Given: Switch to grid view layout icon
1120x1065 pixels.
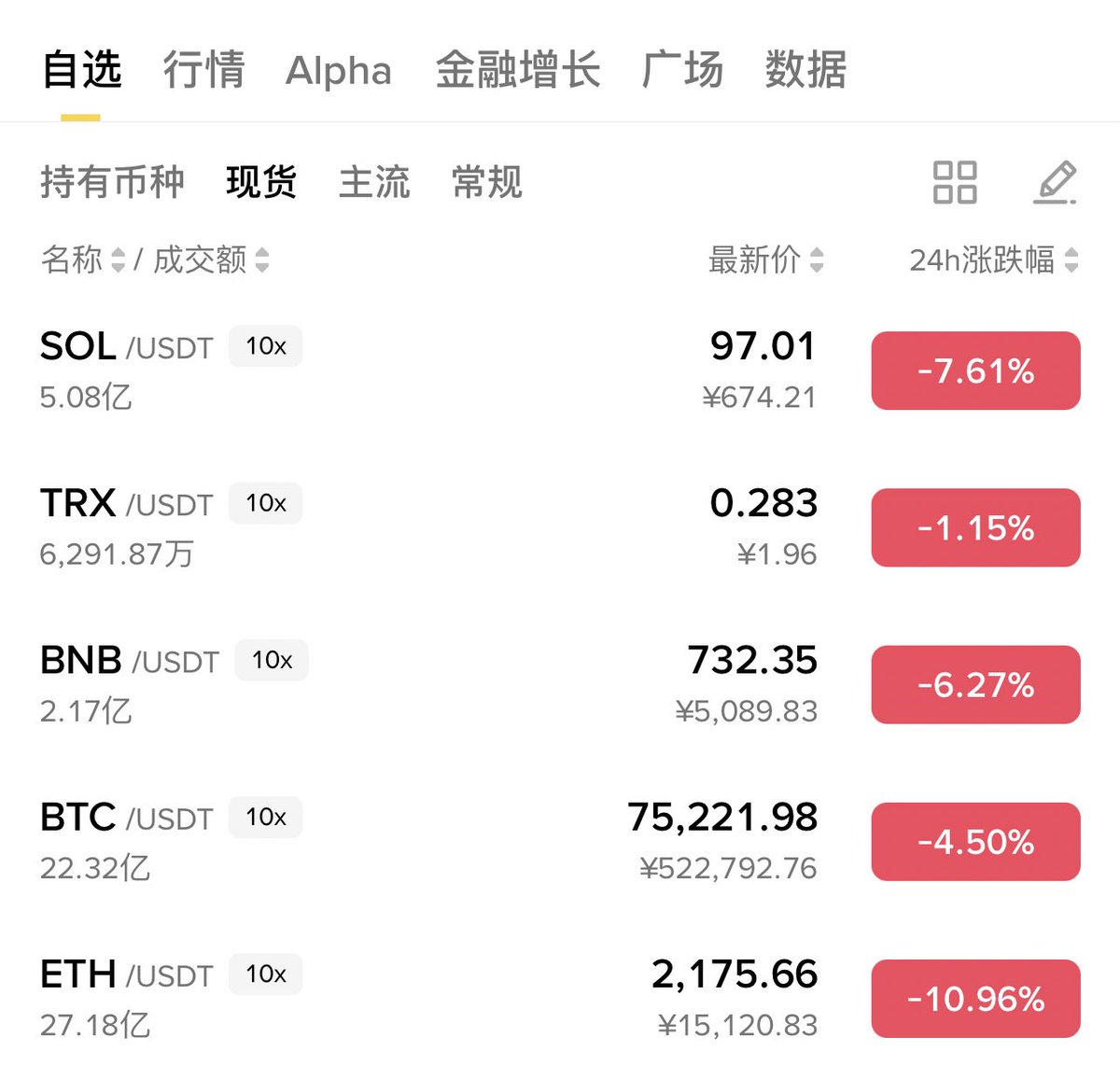Looking at the screenshot, I should [955, 182].
